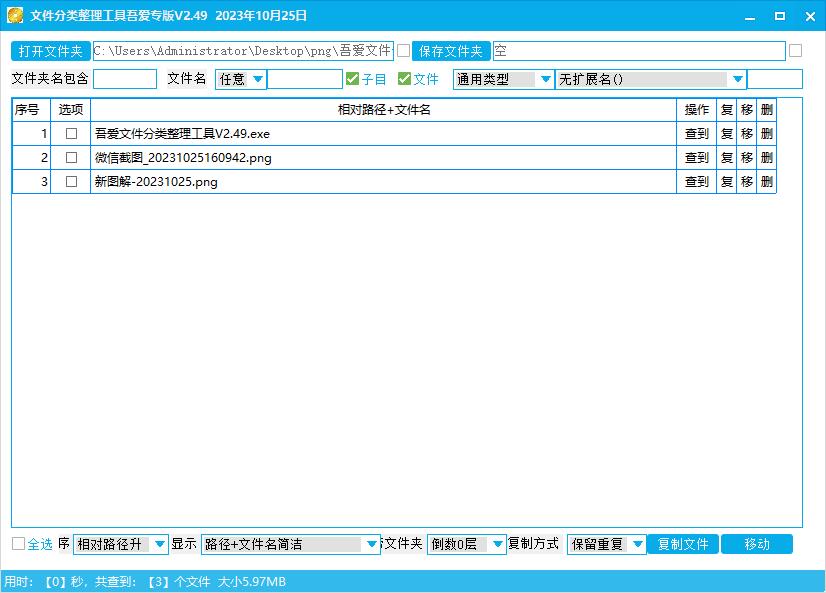The width and height of the screenshot is (826, 593).
Task: Open the 倒数0层 level selector
Action: pyautogui.click(x=466, y=544)
